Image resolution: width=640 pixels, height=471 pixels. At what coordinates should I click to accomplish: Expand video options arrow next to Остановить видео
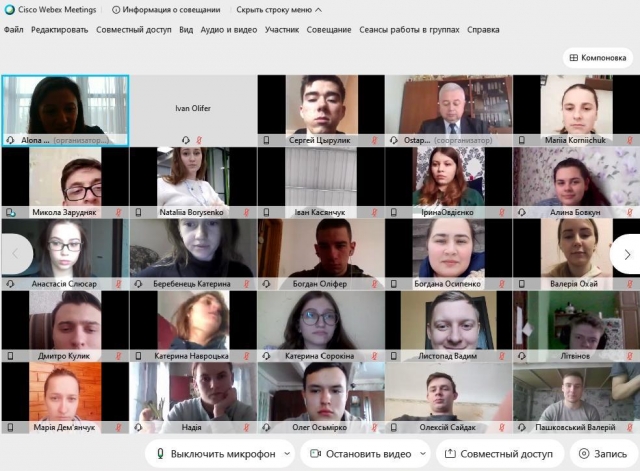click(423, 453)
